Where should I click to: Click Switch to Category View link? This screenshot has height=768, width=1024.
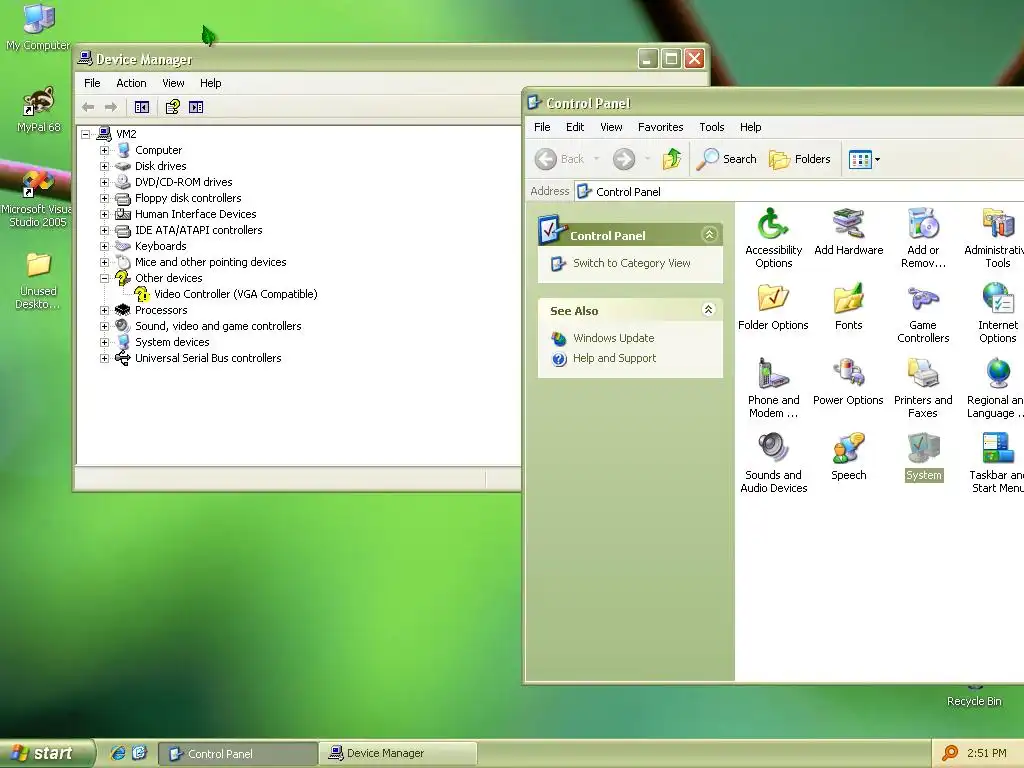coord(631,263)
